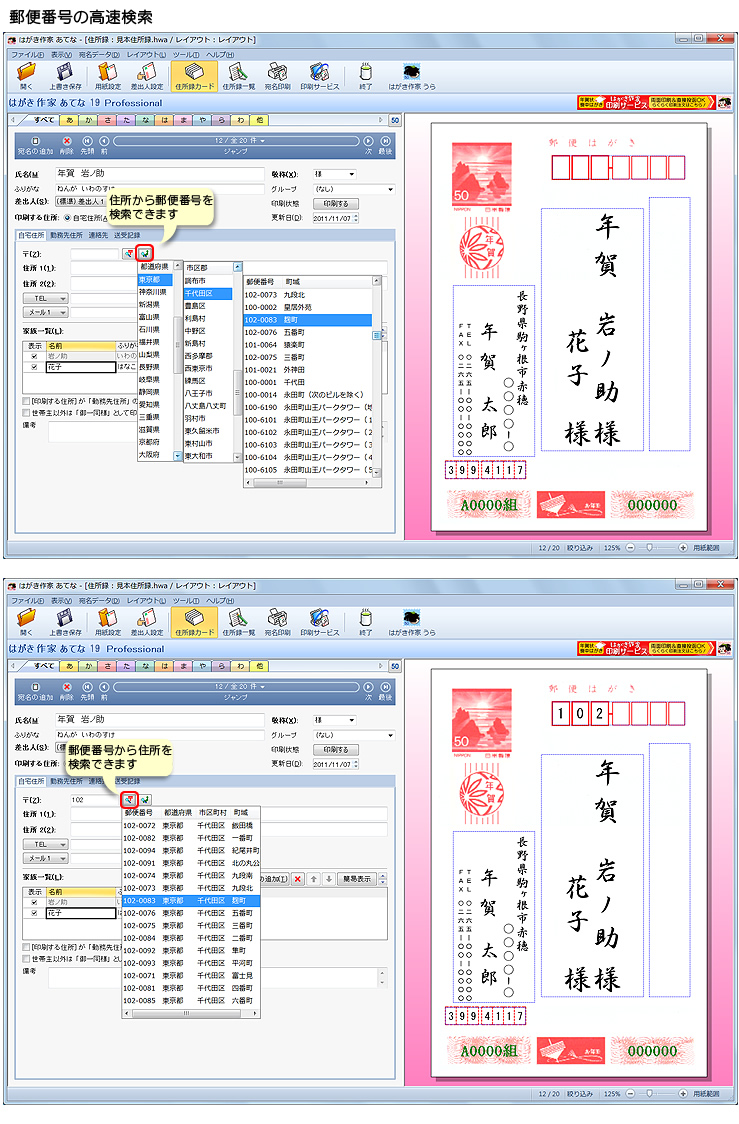The width and height of the screenshot is (739, 1124).
Task: Click red-highlighted address-to-postcode search icon, upper window
Action: coord(144,254)
